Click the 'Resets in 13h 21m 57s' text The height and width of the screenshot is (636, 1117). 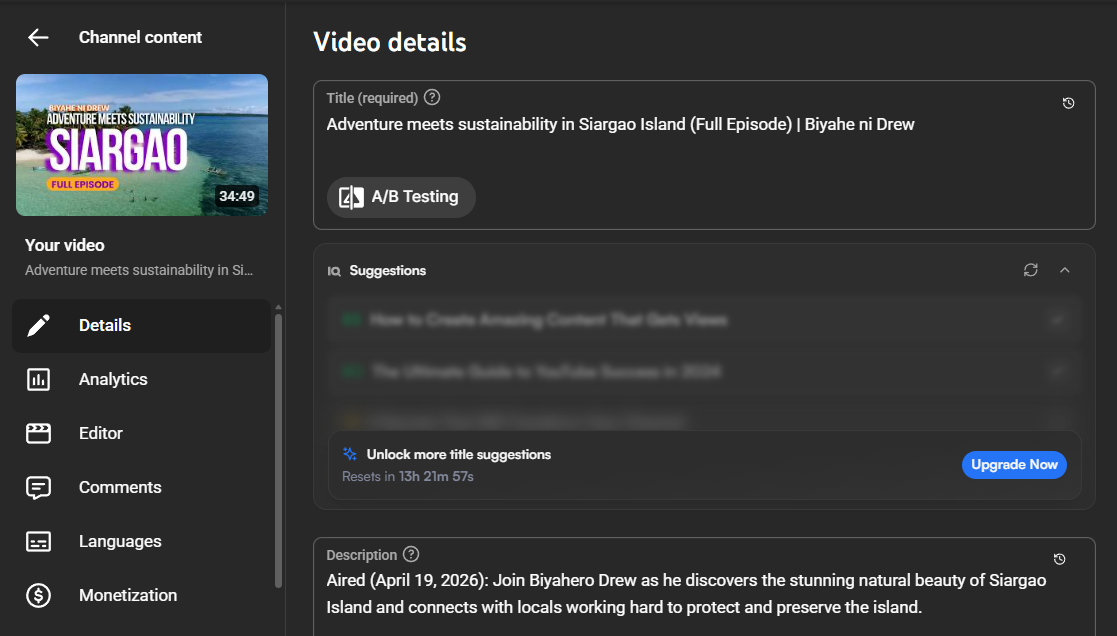coord(407,476)
